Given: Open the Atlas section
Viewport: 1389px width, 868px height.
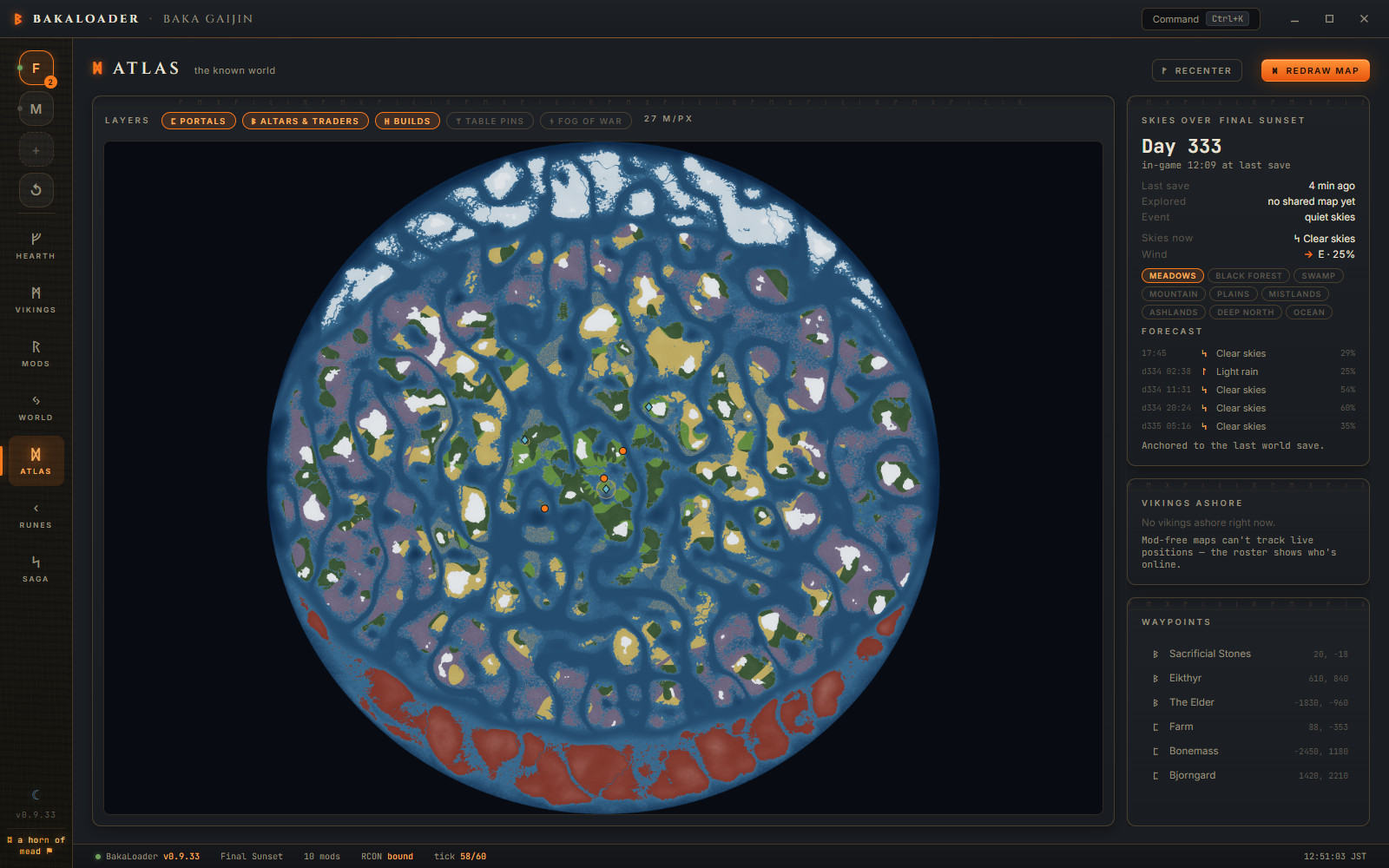Looking at the screenshot, I should pos(36,460).
